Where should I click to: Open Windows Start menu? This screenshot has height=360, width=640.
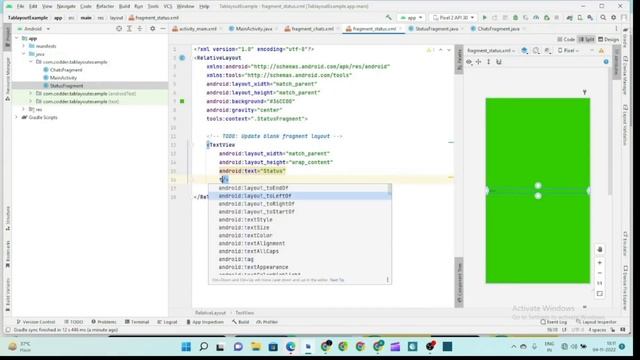click(x=186, y=347)
